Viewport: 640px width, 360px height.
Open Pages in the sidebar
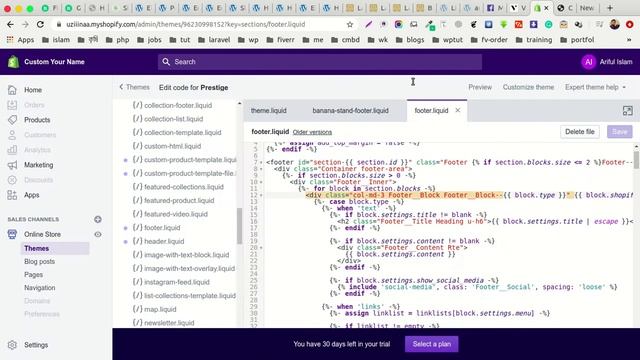(x=33, y=275)
